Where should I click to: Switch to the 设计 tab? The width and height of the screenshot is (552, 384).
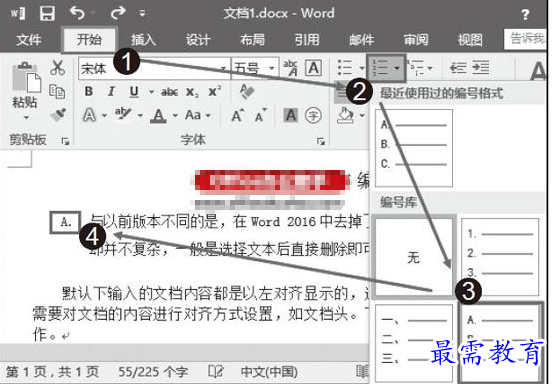pyautogui.click(x=198, y=39)
